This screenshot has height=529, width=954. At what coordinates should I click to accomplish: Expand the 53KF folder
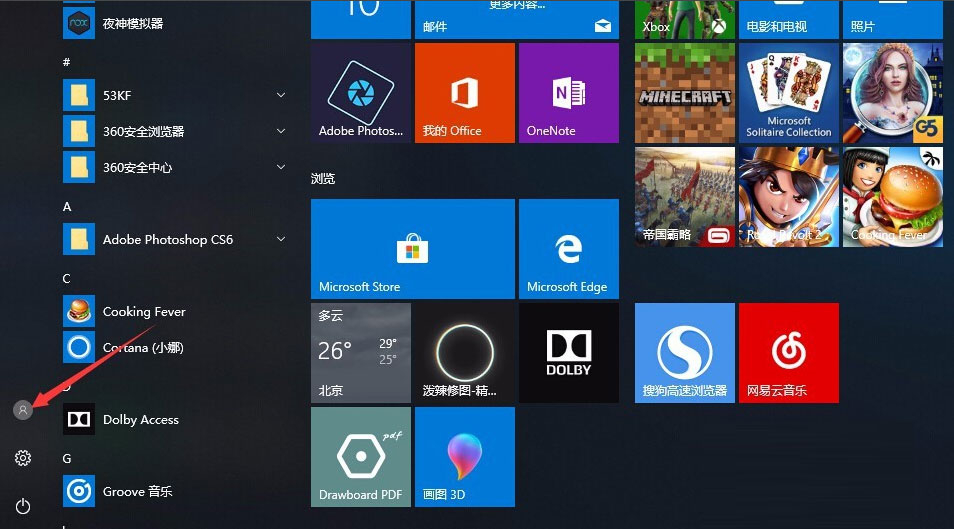280,95
